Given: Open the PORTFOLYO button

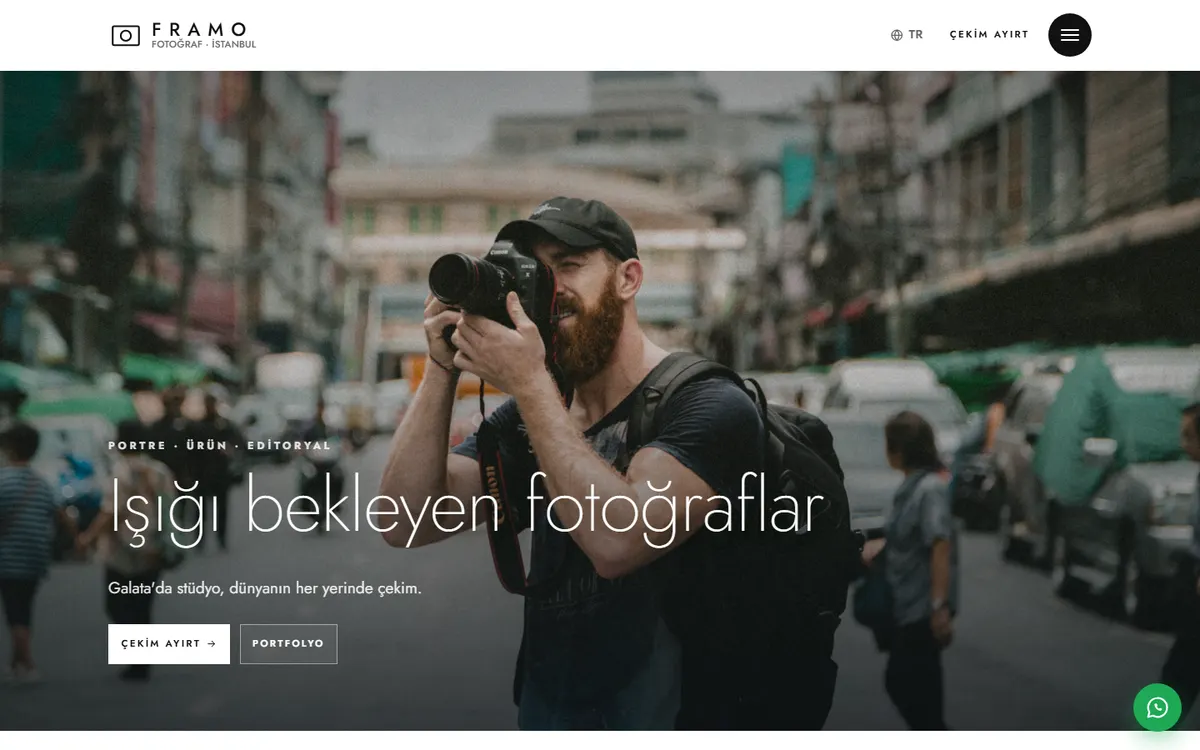Looking at the screenshot, I should pyautogui.click(x=288, y=644).
